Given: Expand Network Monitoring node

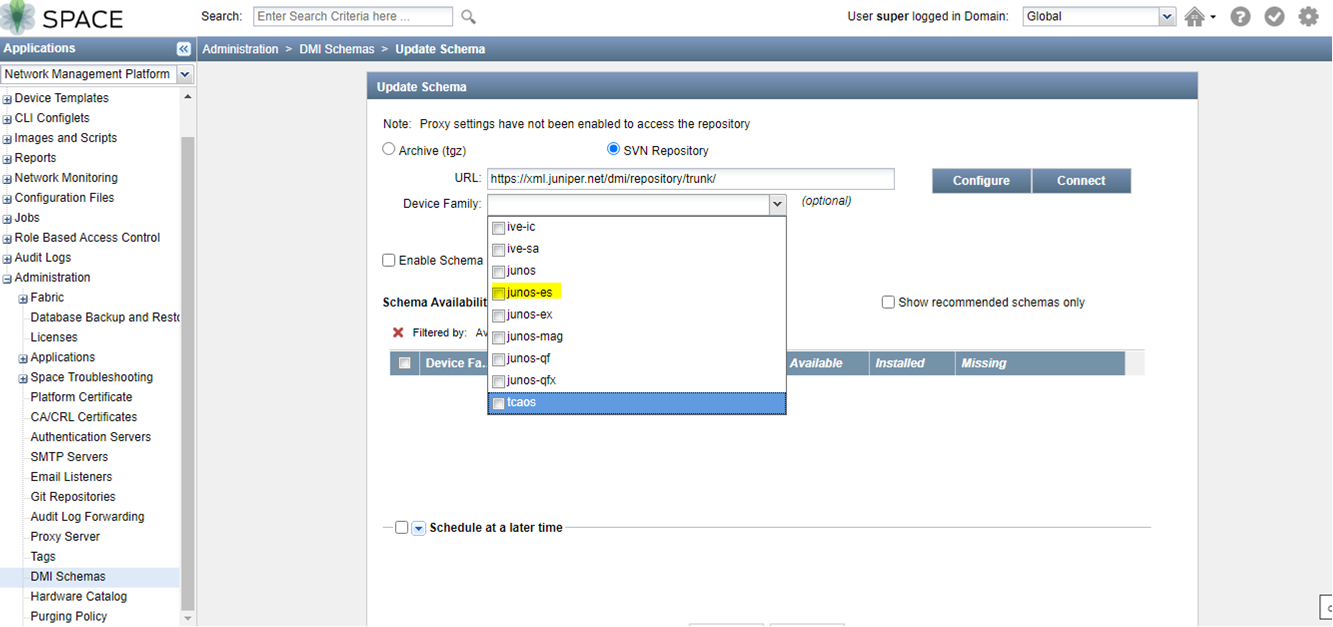Looking at the screenshot, I should click(7, 179).
